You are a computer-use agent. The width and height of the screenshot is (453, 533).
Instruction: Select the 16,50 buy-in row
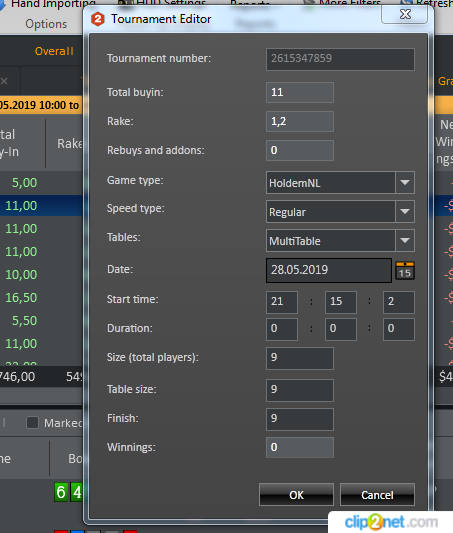[41, 298]
